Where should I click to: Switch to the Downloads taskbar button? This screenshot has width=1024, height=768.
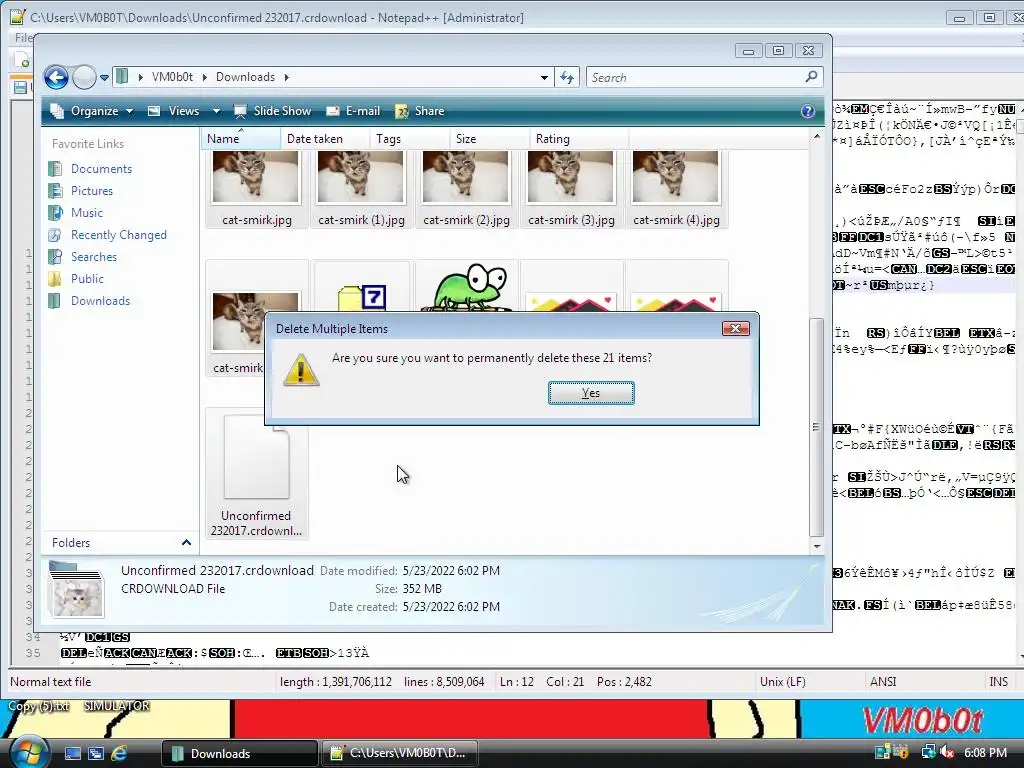pos(239,753)
